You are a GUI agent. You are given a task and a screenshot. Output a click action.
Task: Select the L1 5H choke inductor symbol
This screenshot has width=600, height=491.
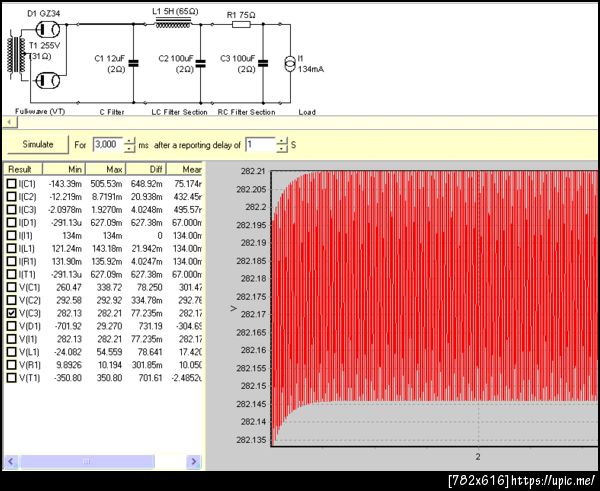(173, 23)
